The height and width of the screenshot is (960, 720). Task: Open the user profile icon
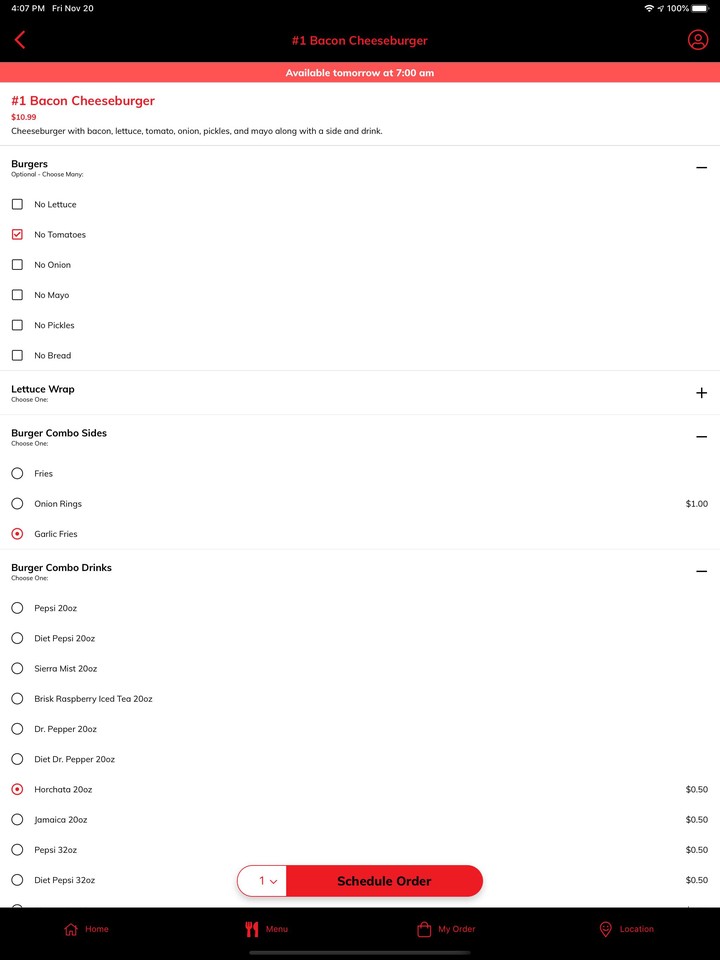[698, 40]
